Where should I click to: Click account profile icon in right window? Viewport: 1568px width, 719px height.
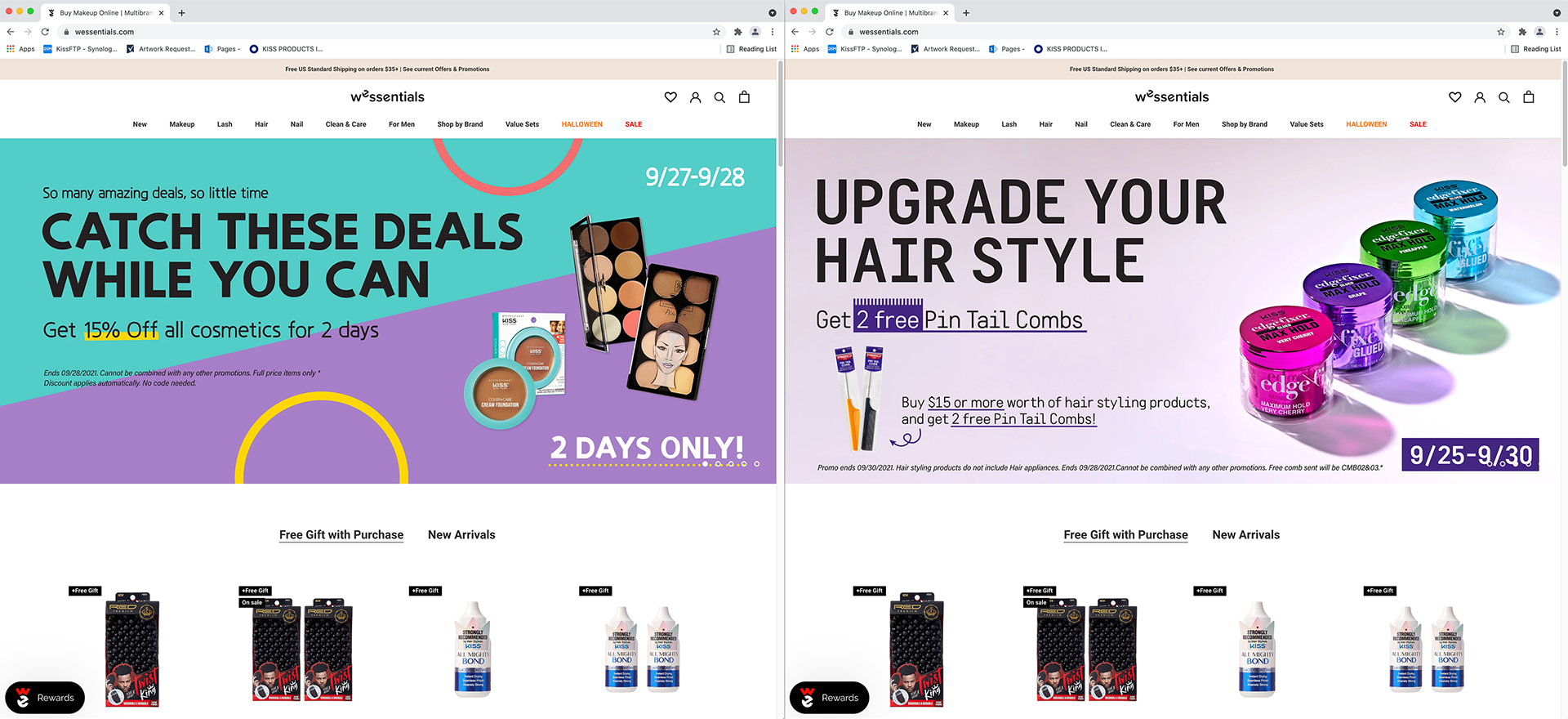(x=1479, y=97)
